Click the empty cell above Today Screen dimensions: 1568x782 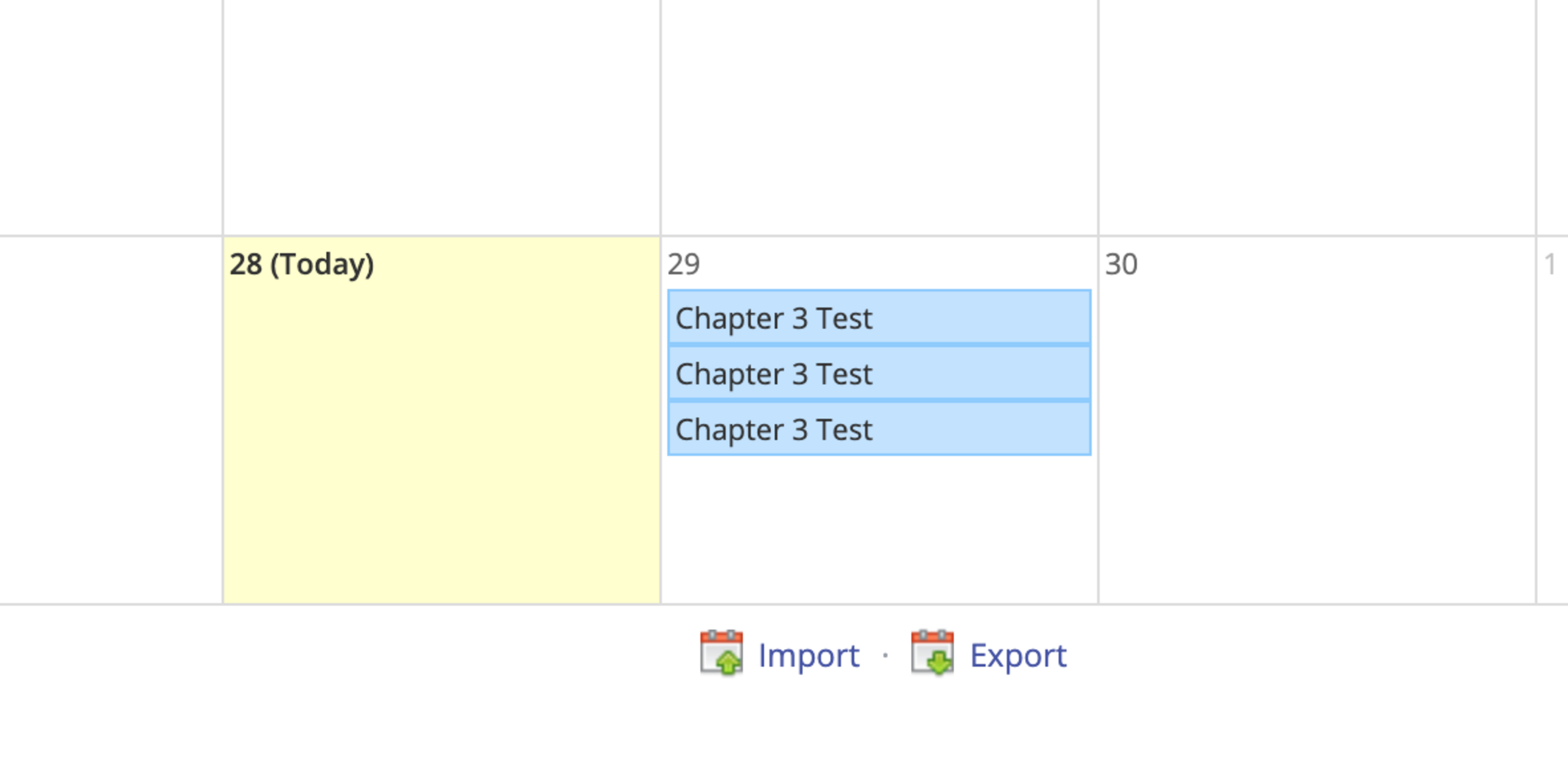pos(441,115)
